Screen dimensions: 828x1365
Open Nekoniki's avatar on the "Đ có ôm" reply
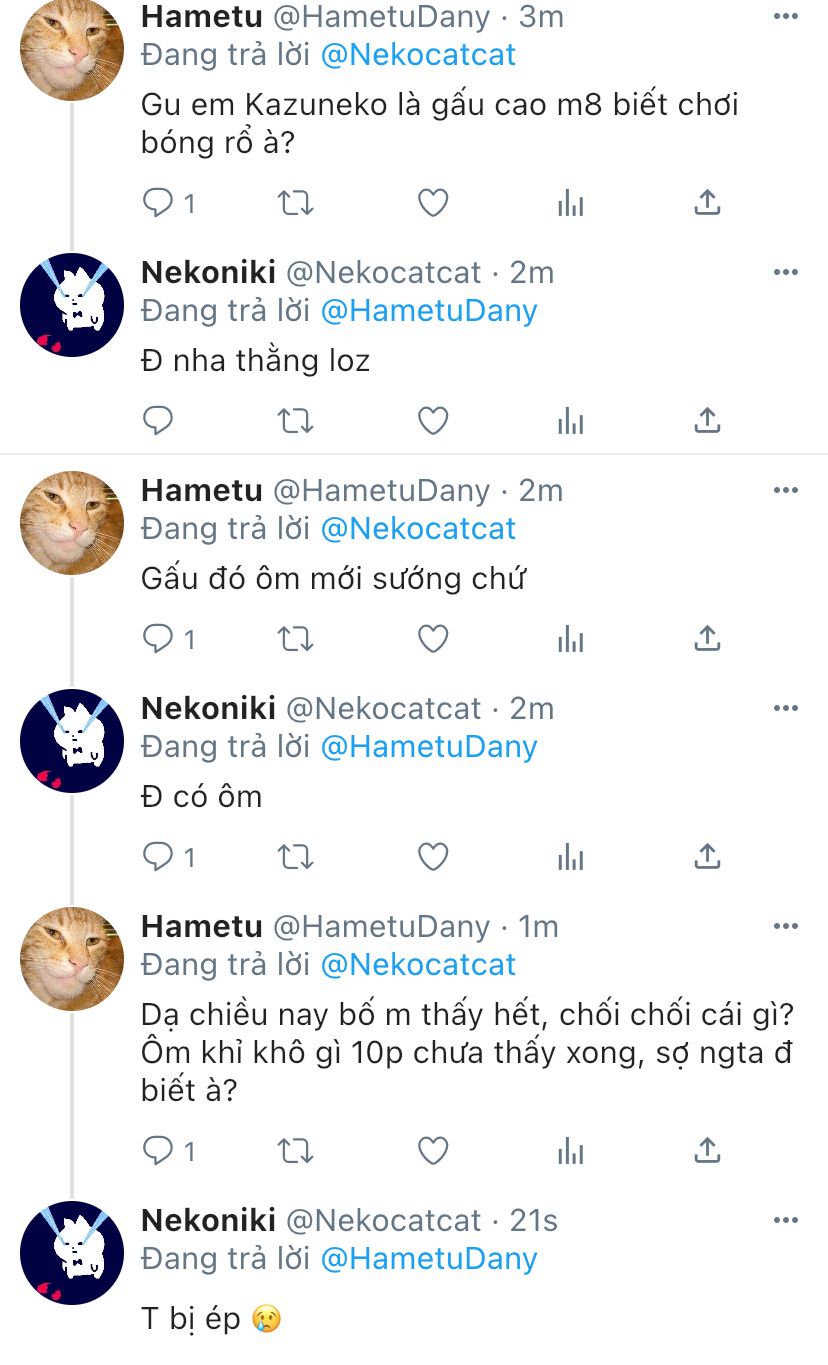click(72, 741)
